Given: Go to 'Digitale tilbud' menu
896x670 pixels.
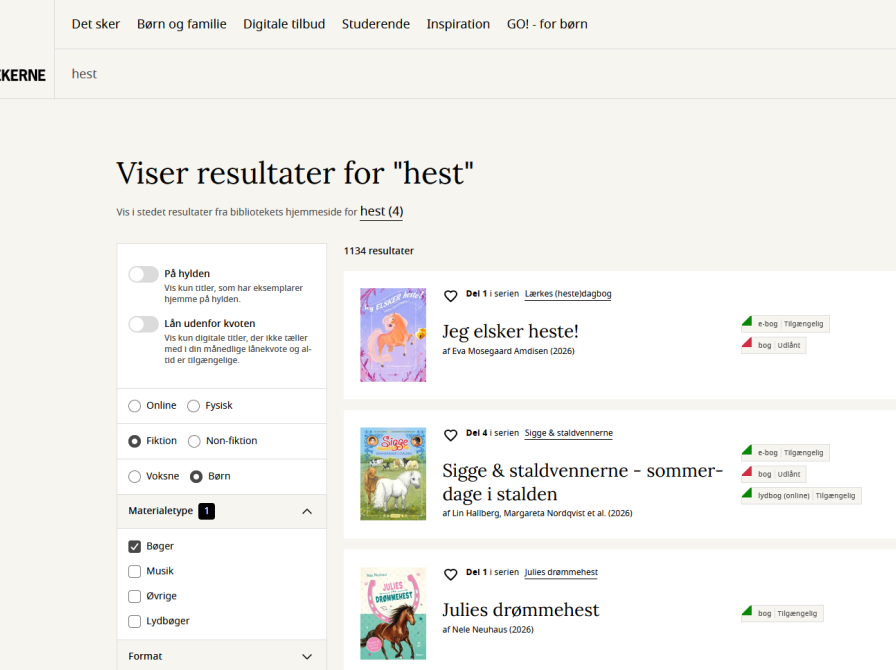Looking at the screenshot, I should tap(284, 24).
